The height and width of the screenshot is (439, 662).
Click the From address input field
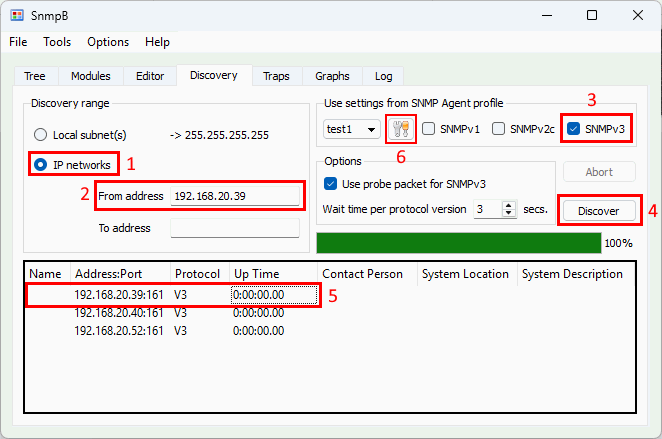[235, 196]
